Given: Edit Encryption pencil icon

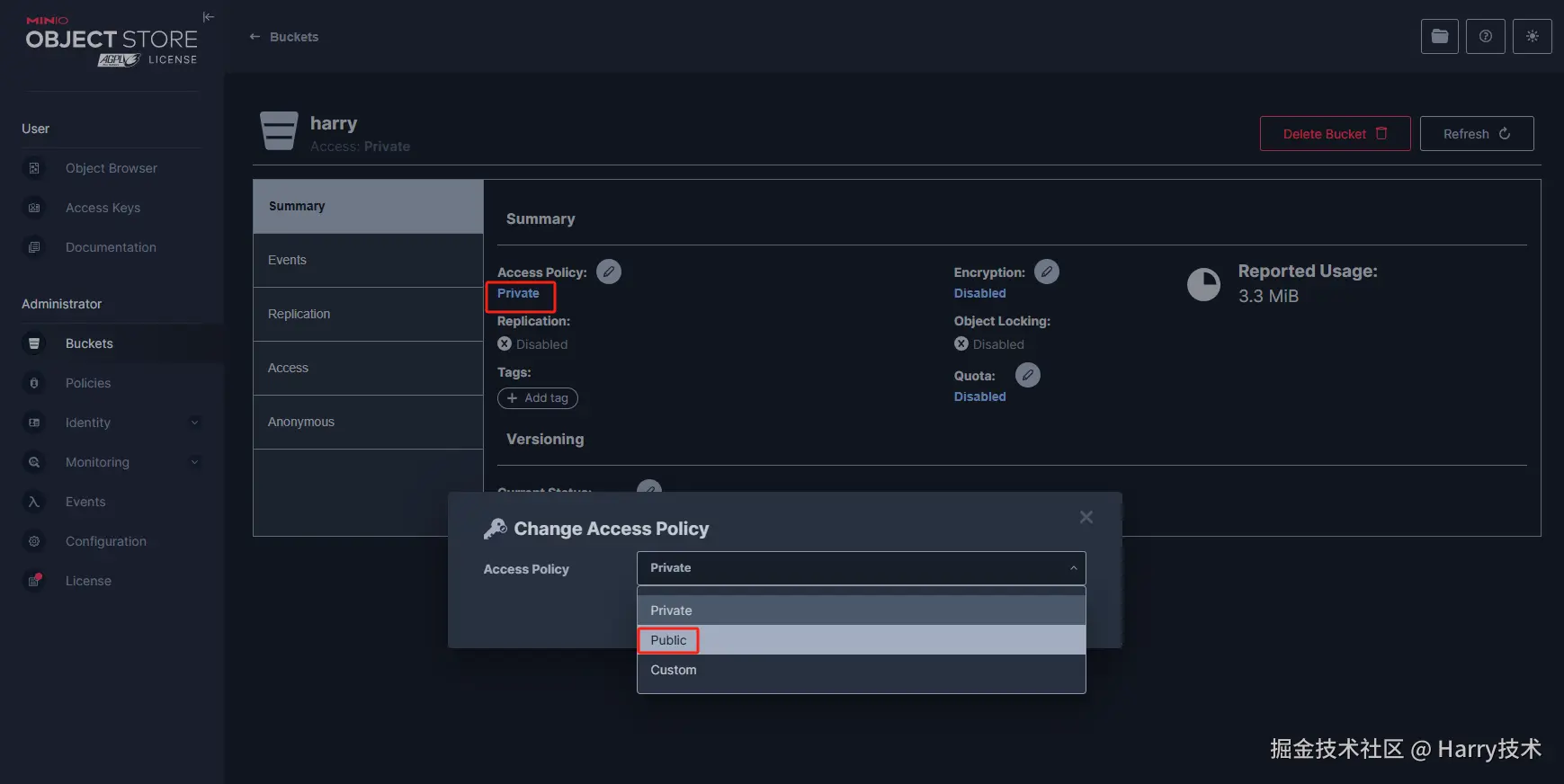Looking at the screenshot, I should 1047,272.
